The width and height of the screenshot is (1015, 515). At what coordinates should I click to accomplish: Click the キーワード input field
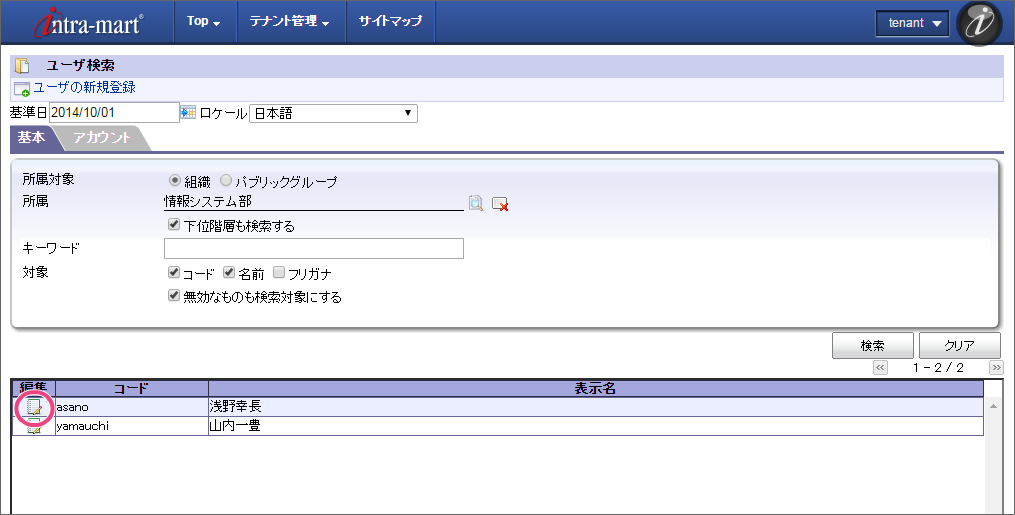(314, 248)
